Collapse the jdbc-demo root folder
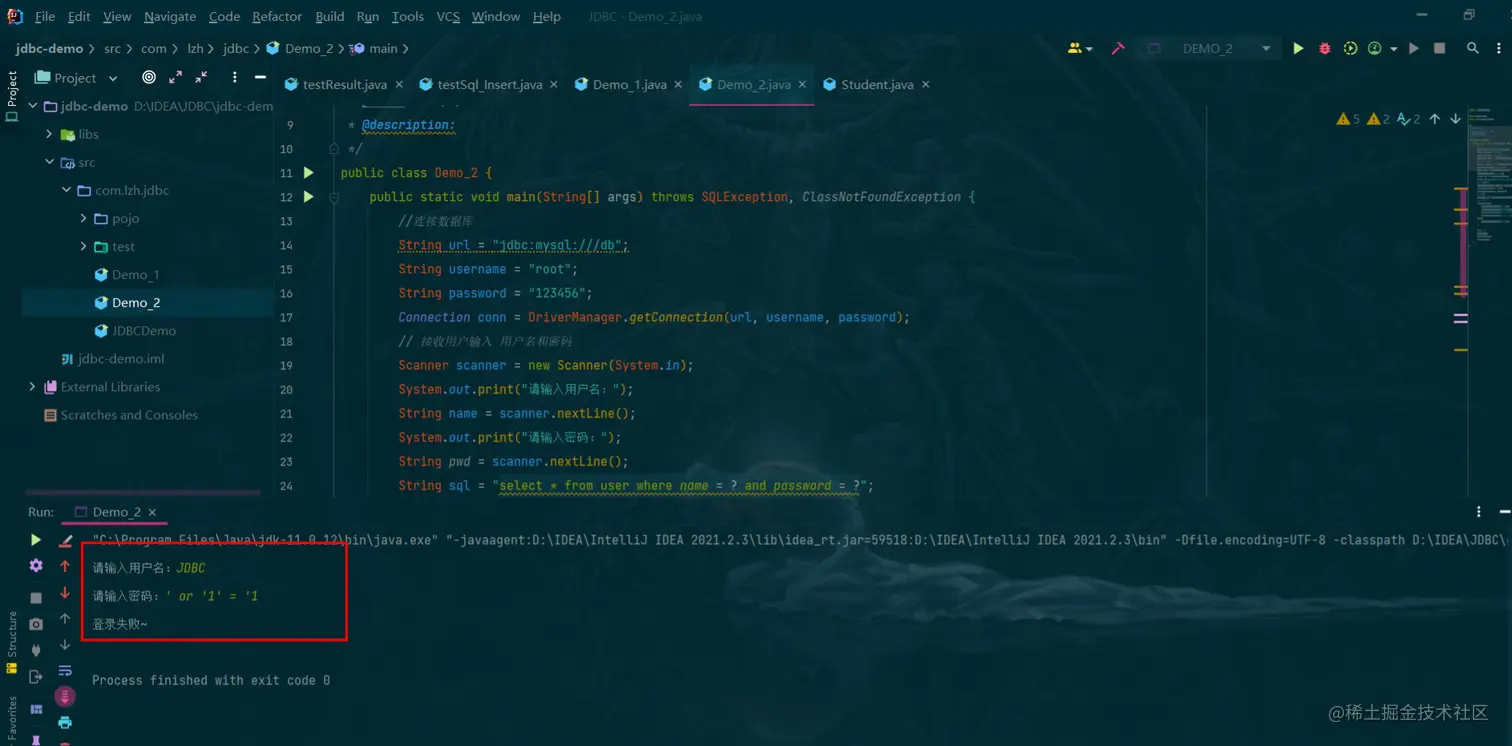This screenshot has width=1512, height=746. [32, 105]
